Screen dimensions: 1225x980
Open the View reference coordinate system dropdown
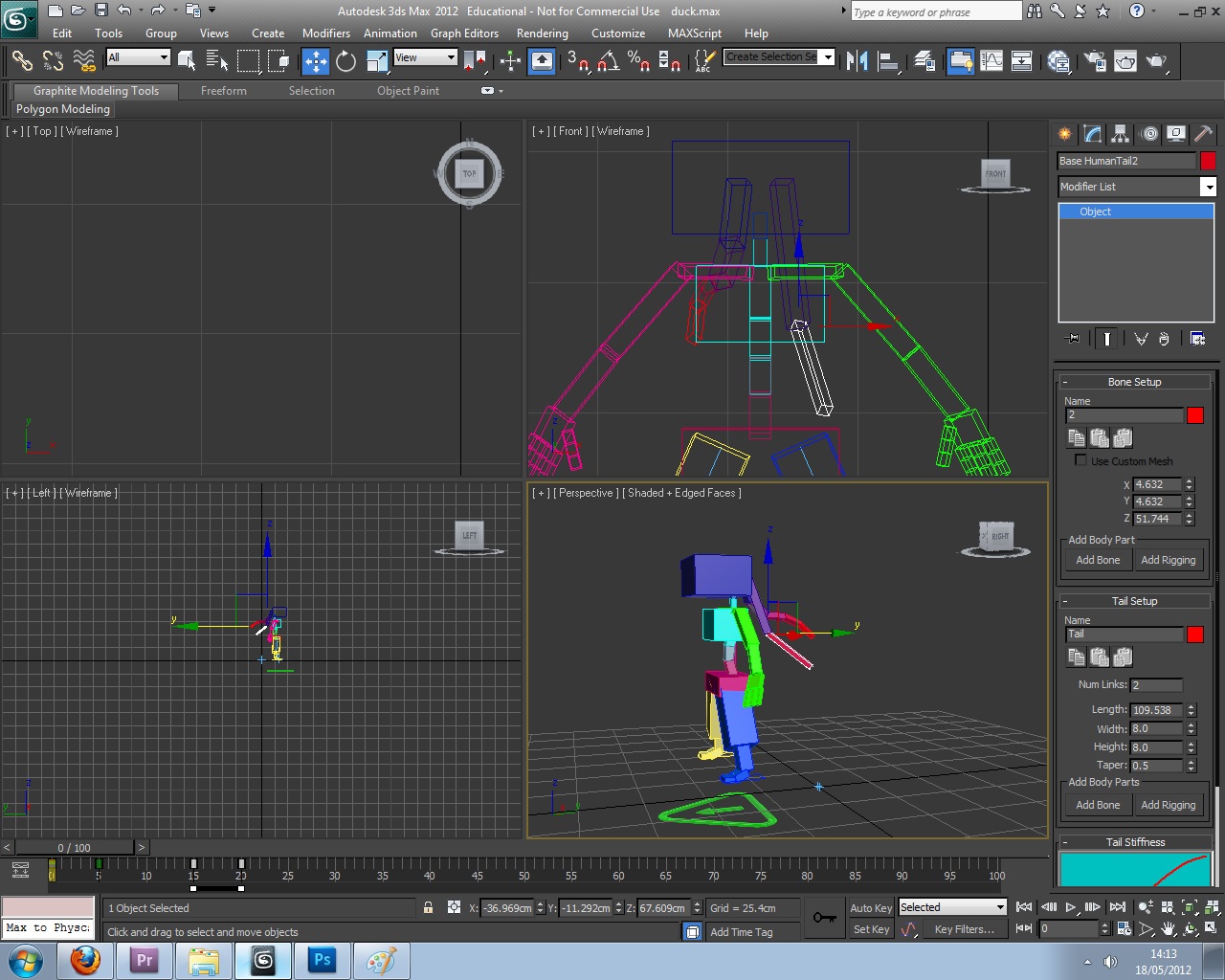[x=426, y=57]
